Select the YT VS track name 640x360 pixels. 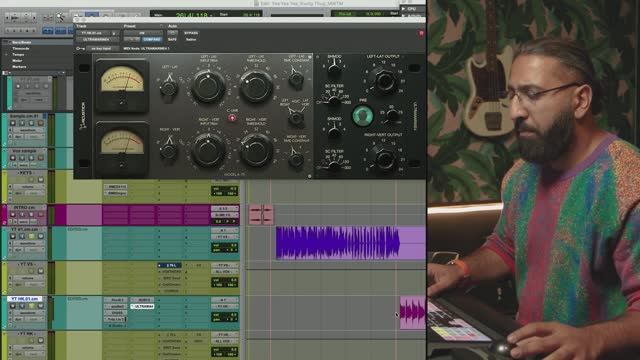[x=26, y=264]
